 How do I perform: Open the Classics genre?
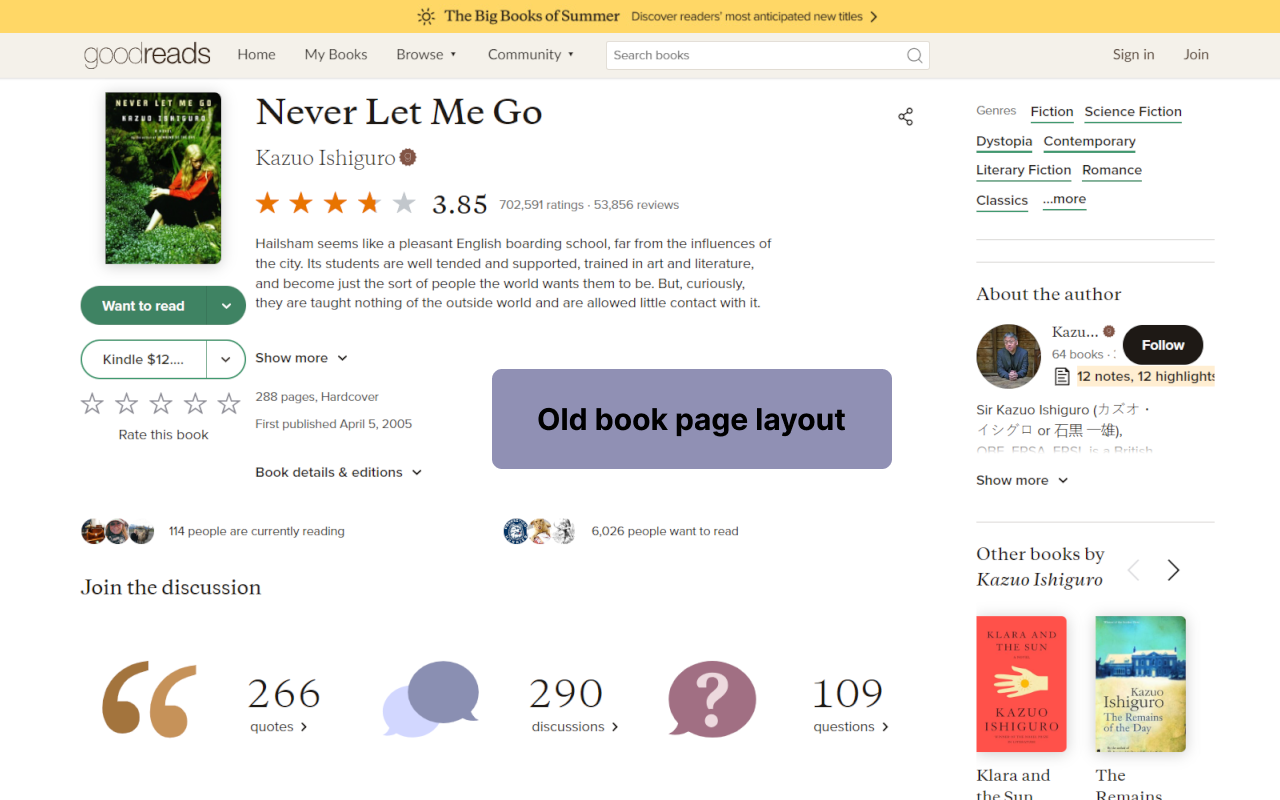1002,200
